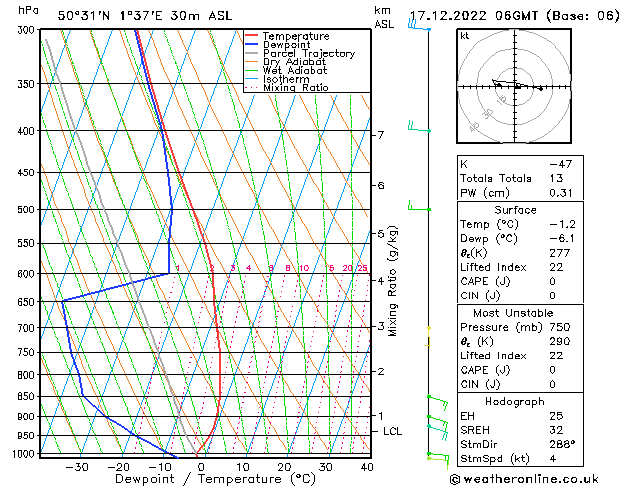The height and width of the screenshot is (486, 629).
Task: Click the wind barb at the 400 hPa level
Action: click(419, 126)
